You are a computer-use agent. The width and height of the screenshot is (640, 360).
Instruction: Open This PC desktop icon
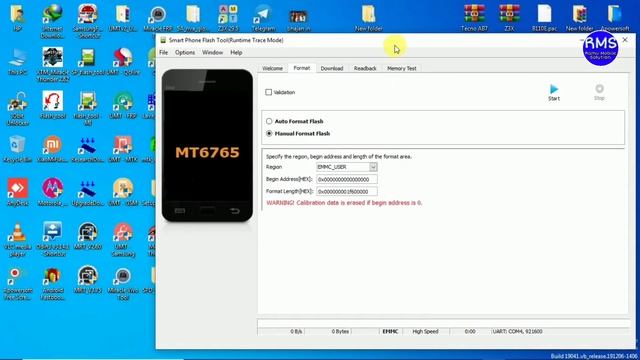click(x=17, y=62)
